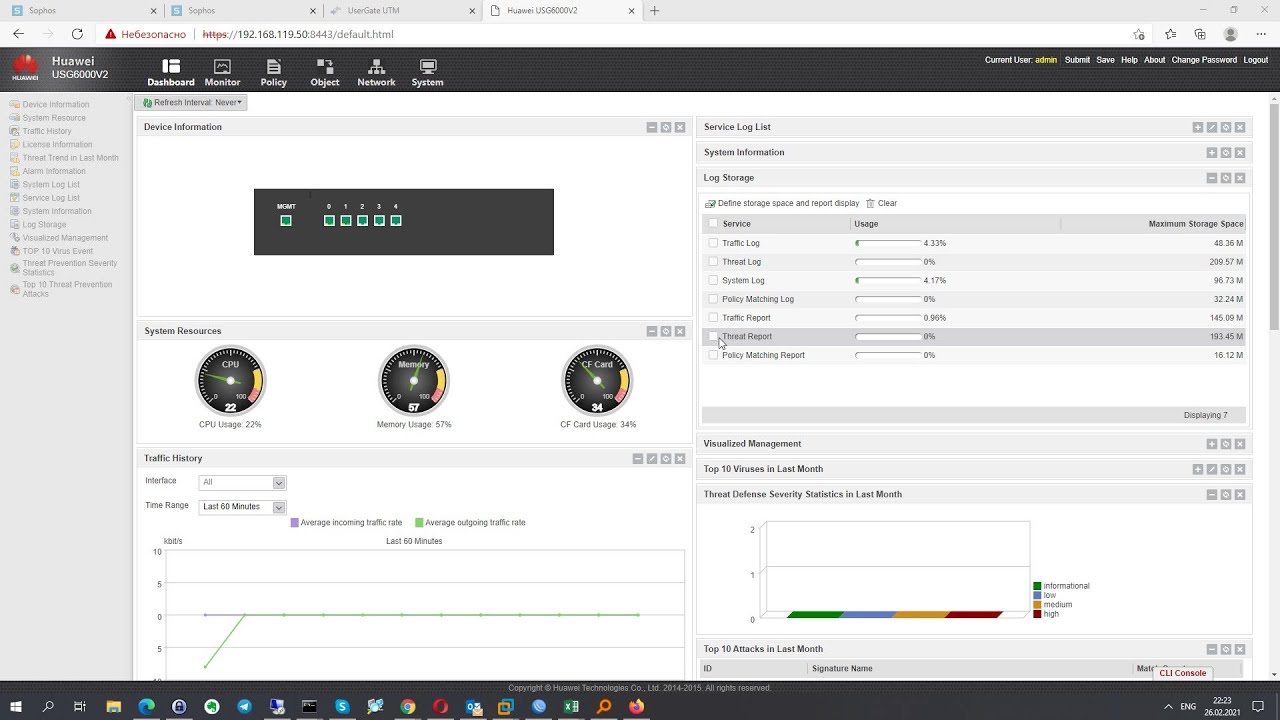Open the Refresh Interval dropdown
This screenshot has width=1280, height=720.
[x=191, y=102]
